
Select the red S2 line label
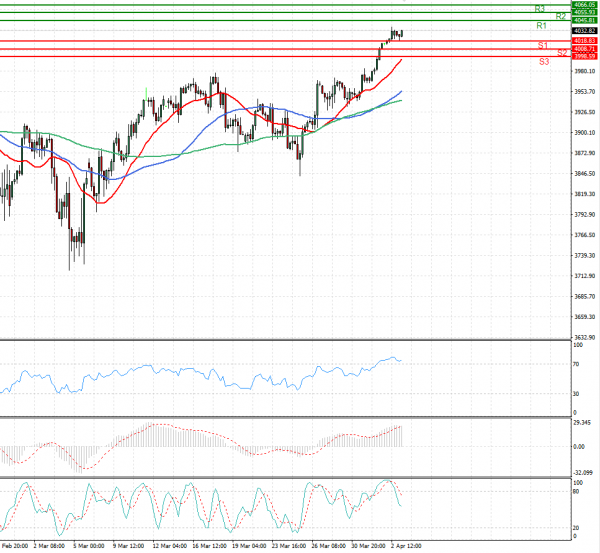(x=562, y=53)
